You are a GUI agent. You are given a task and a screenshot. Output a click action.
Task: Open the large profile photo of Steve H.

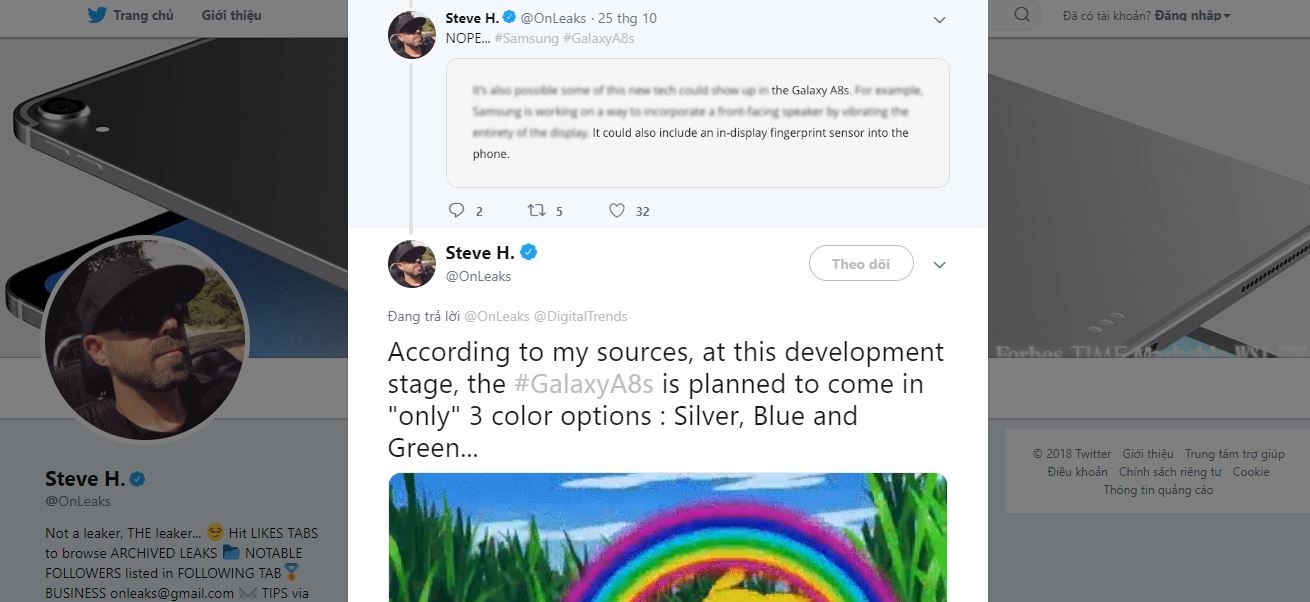(145, 340)
